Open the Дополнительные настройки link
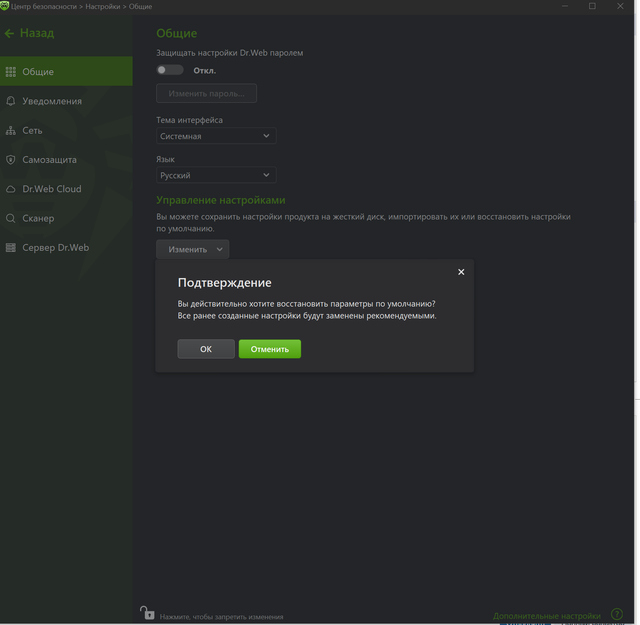This screenshot has height=625, width=640. (547, 616)
